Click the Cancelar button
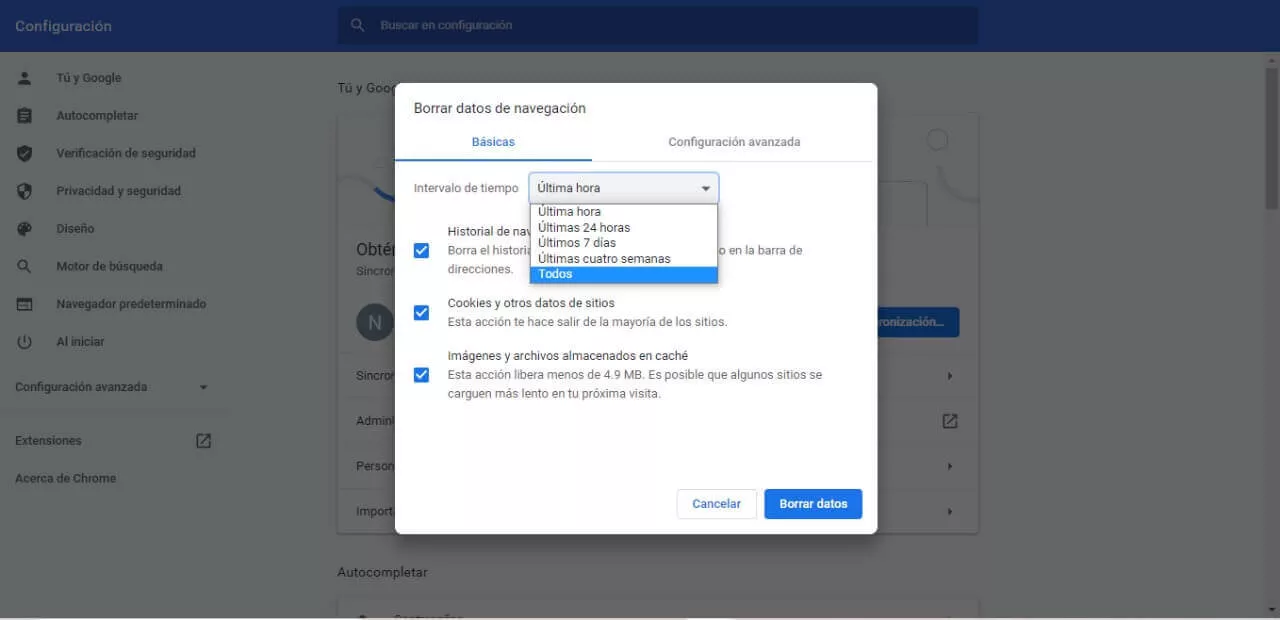 [x=716, y=504]
